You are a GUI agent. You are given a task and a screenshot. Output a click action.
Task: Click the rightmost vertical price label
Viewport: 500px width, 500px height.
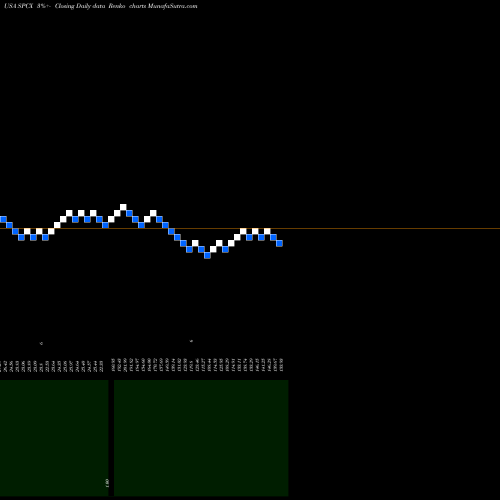[282, 365]
